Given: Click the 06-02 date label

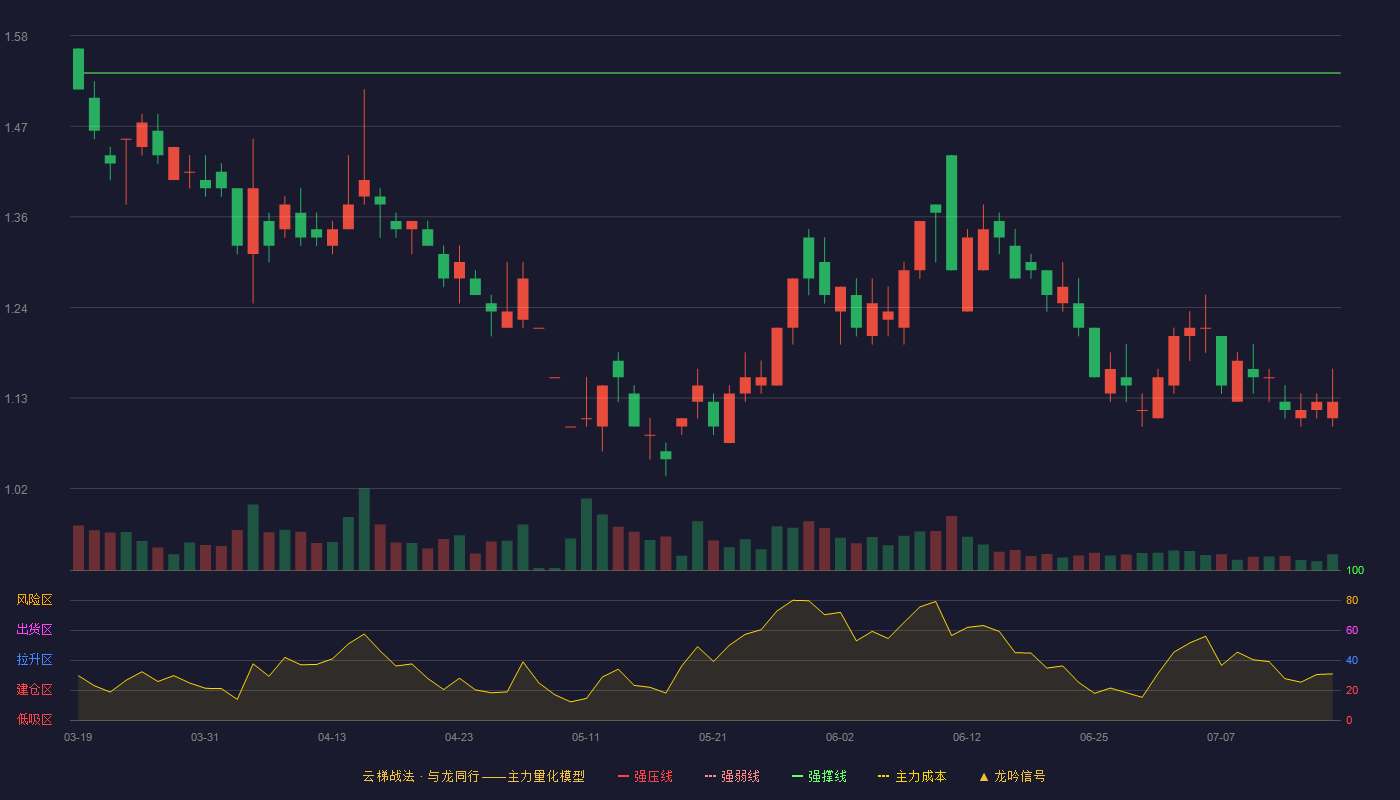Looking at the screenshot, I should [x=840, y=737].
